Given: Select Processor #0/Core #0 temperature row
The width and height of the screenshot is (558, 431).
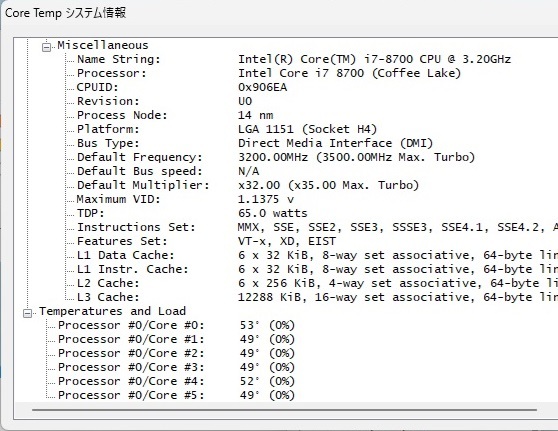Looking at the screenshot, I should tap(176, 325).
